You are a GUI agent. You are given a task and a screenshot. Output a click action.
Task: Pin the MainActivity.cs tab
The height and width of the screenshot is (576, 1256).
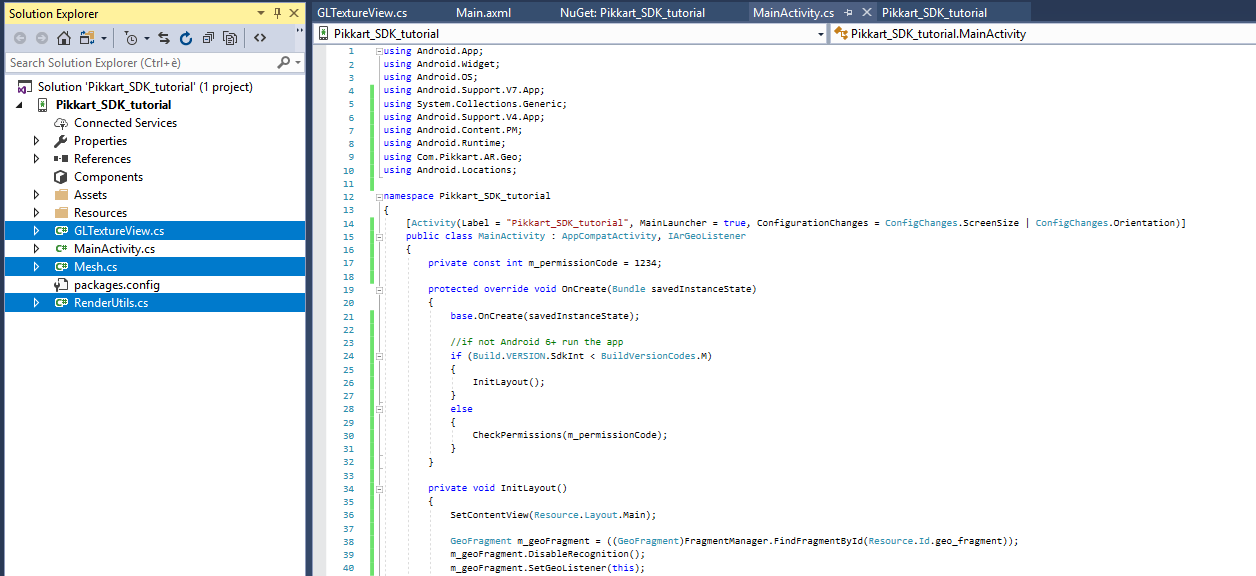pyautogui.click(x=848, y=13)
